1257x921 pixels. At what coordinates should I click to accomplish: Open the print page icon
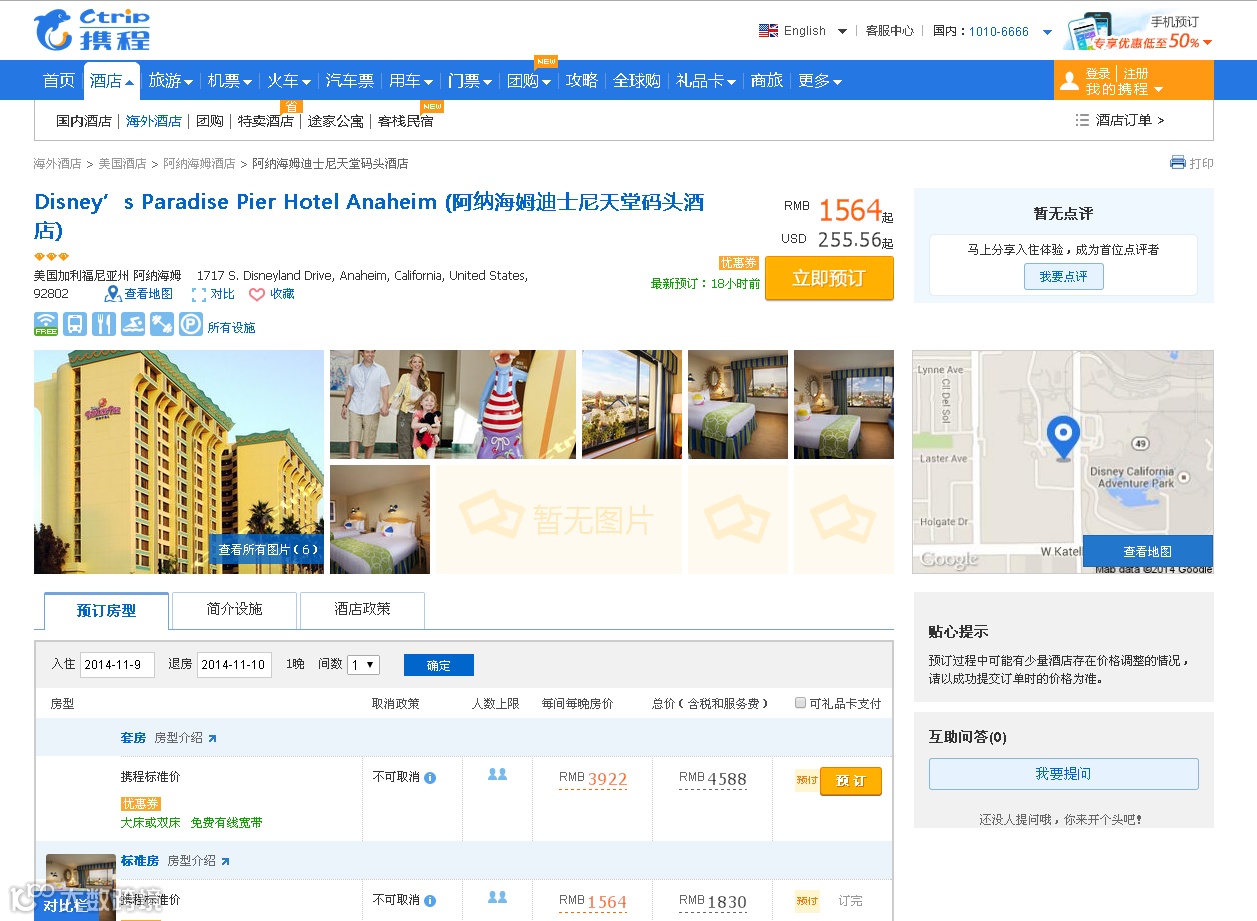[x=1178, y=163]
